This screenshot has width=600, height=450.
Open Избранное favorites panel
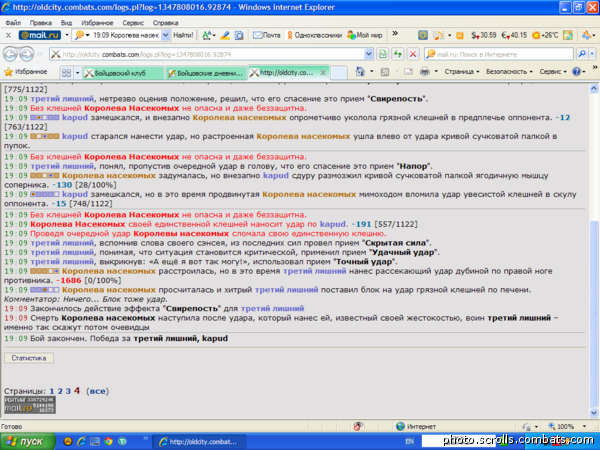pos(26,72)
